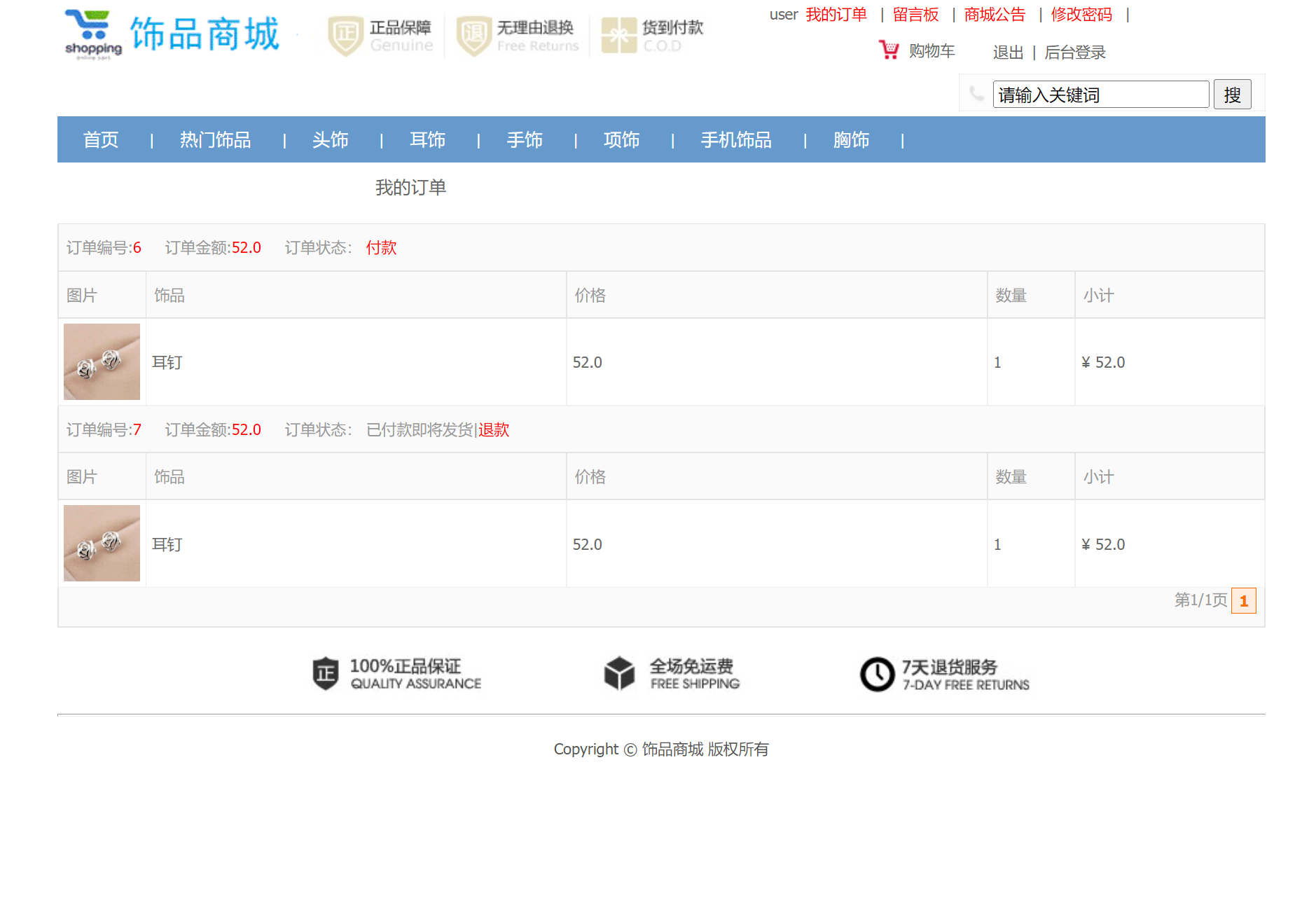Select 项饰 category in nav bar
The width and height of the screenshot is (1316, 898).
(622, 140)
